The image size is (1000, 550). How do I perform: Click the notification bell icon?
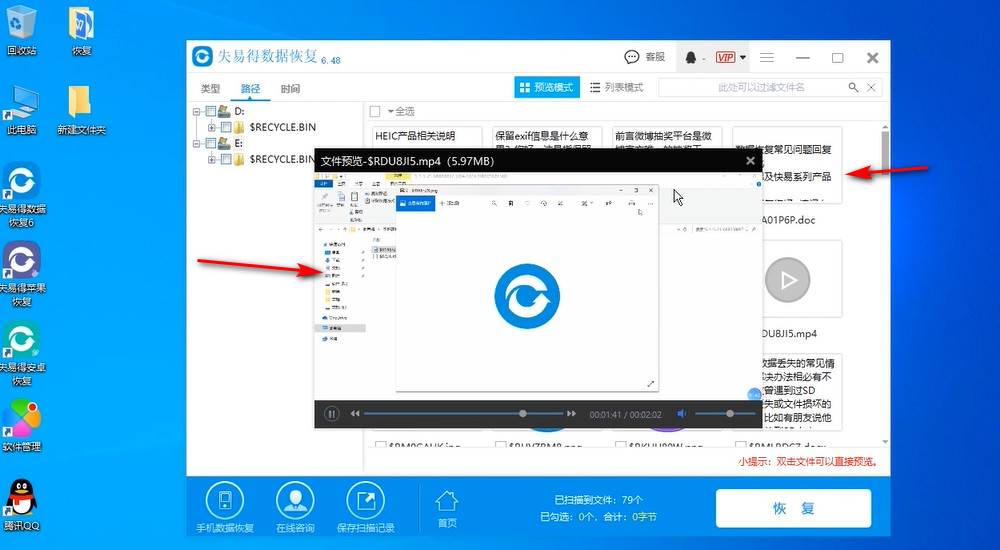point(691,58)
